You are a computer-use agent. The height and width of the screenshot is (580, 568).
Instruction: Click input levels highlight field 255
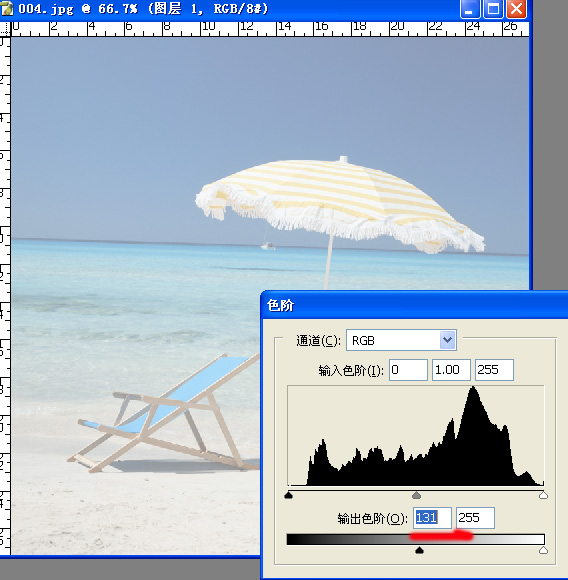pyautogui.click(x=494, y=370)
